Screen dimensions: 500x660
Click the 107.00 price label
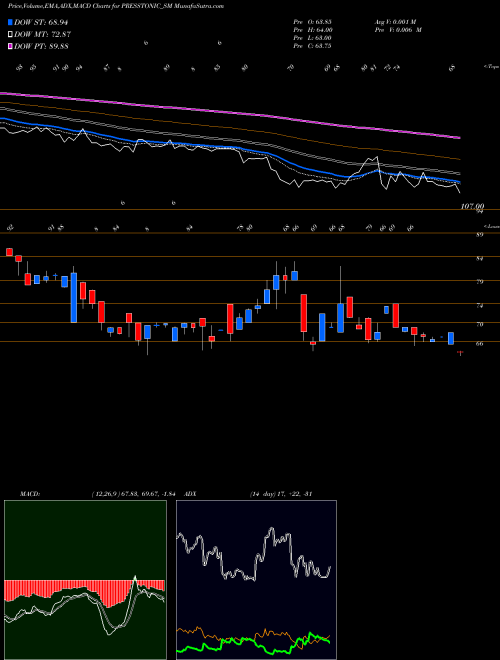point(472,206)
